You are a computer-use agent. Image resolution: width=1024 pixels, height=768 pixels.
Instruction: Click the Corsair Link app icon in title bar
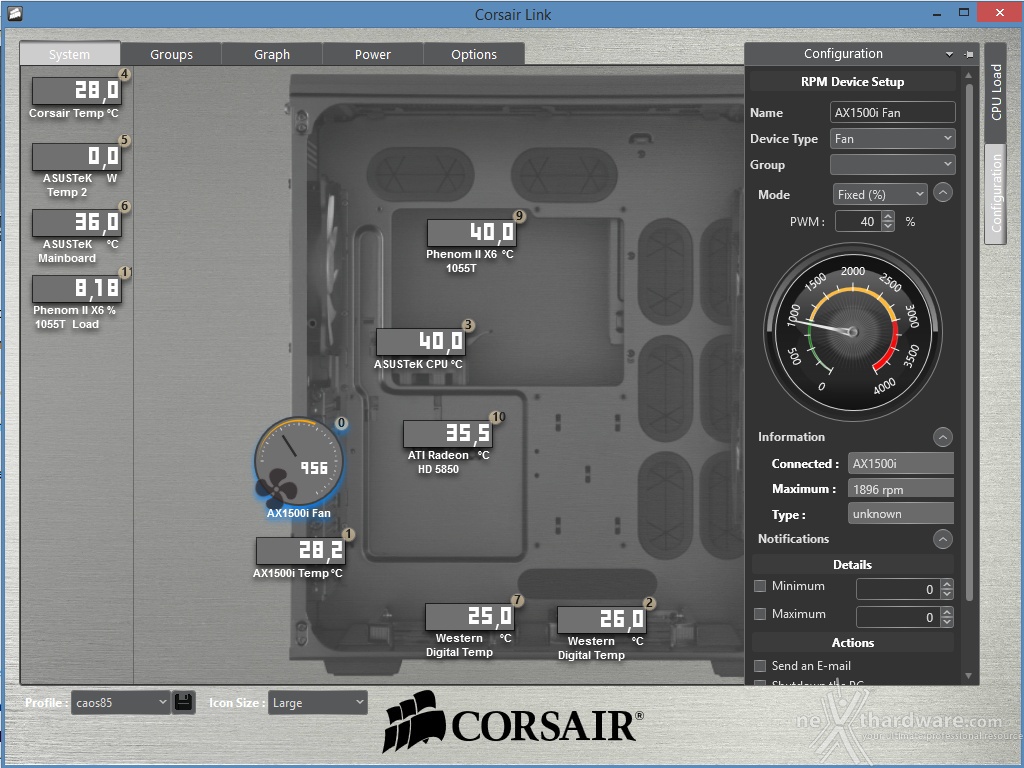14,13
